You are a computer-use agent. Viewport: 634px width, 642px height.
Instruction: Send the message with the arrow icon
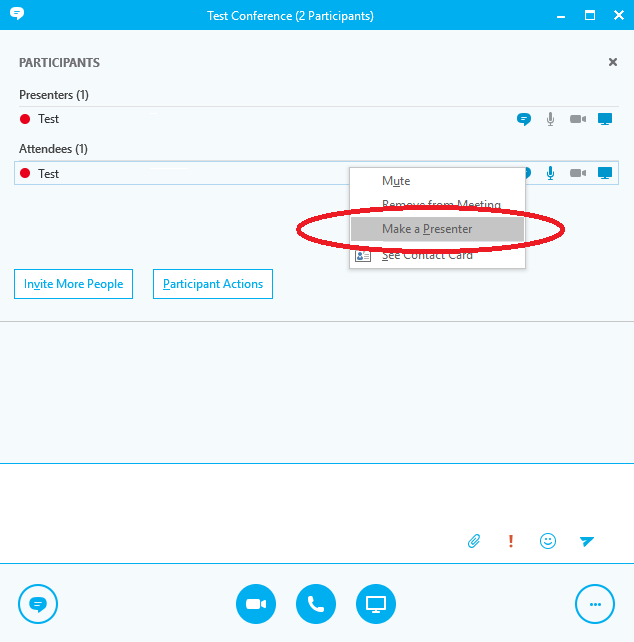[587, 541]
